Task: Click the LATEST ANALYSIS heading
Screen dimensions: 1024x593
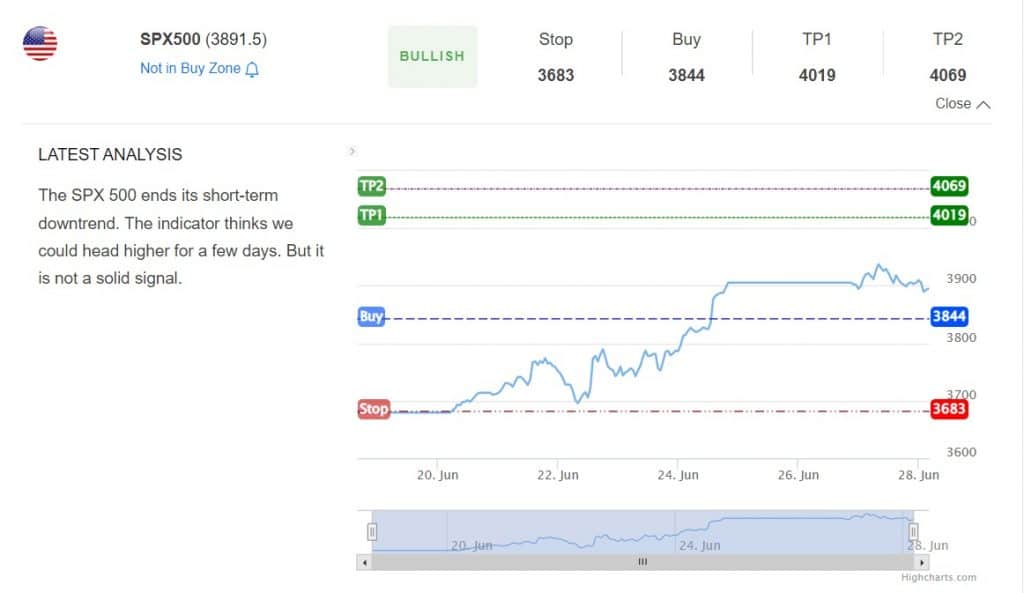Action: pyautogui.click(x=110, y=155)
